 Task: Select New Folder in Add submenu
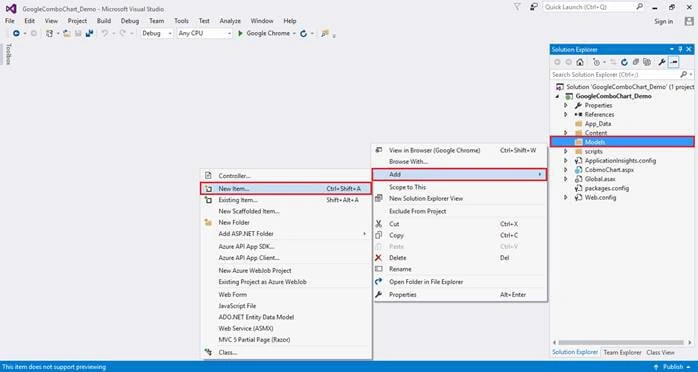tap(286, 222)
